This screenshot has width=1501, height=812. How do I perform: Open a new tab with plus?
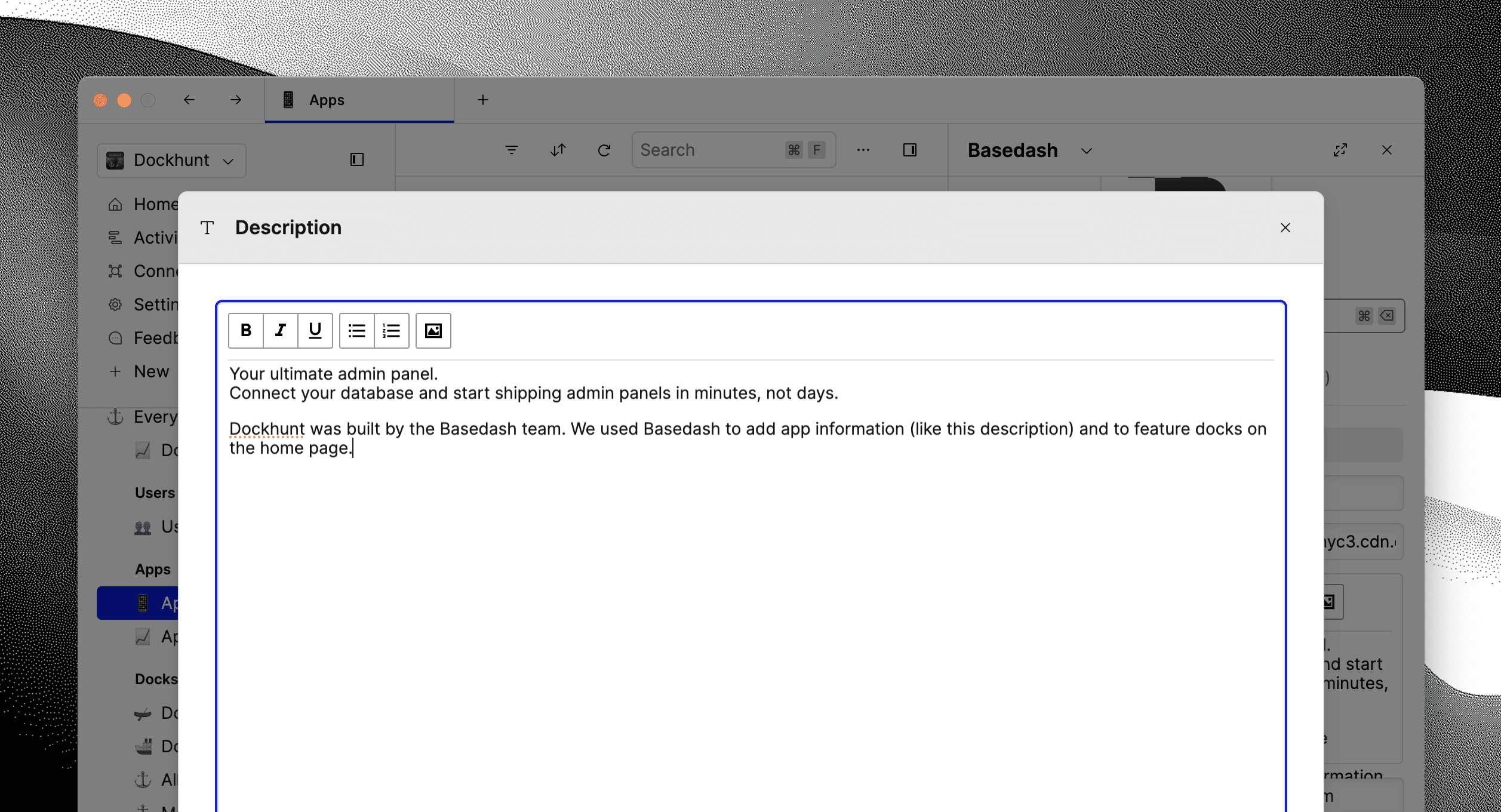pyautogui.click(x=482, y=100)
